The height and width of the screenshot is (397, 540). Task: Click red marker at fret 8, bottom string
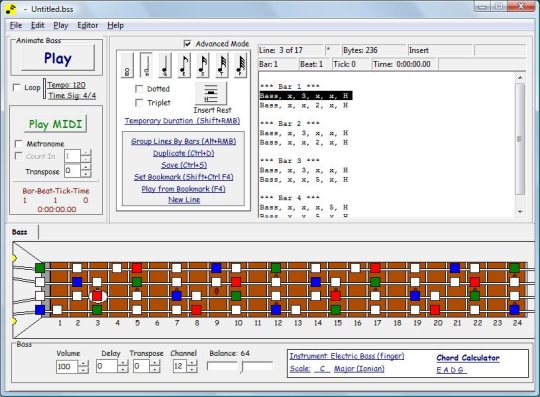click(196, 310)
